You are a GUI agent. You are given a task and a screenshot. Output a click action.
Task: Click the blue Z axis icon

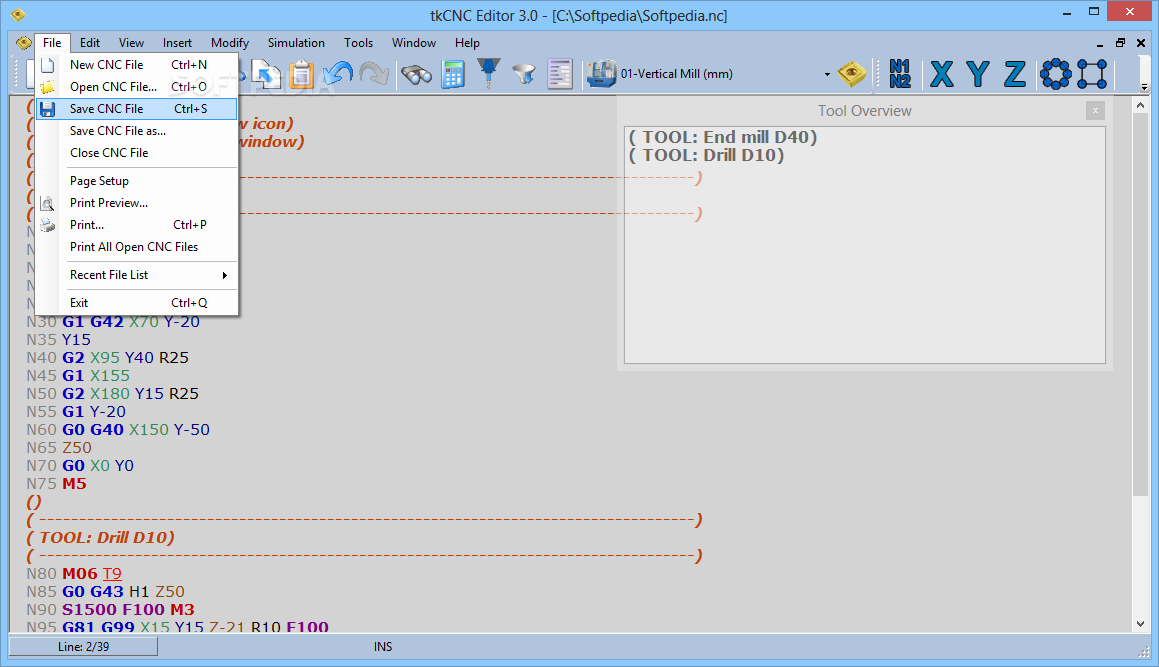pyautogui.click(x=1015, y=74)
